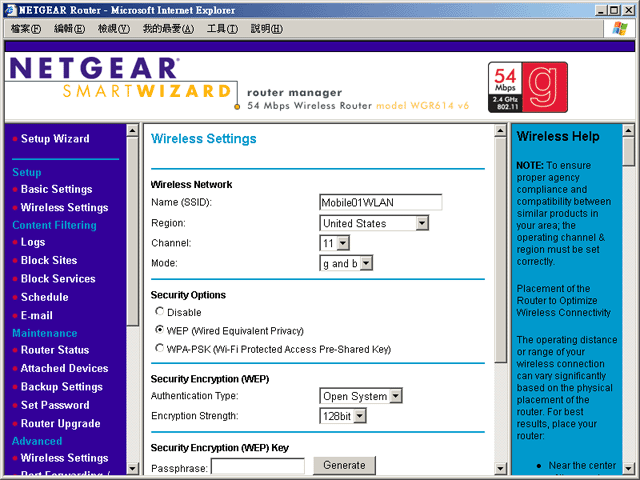Open the 我的最愛(A) favorites menu
This screenshot has width=640, height=480.
pyautogui.click(x=168, y=29)
